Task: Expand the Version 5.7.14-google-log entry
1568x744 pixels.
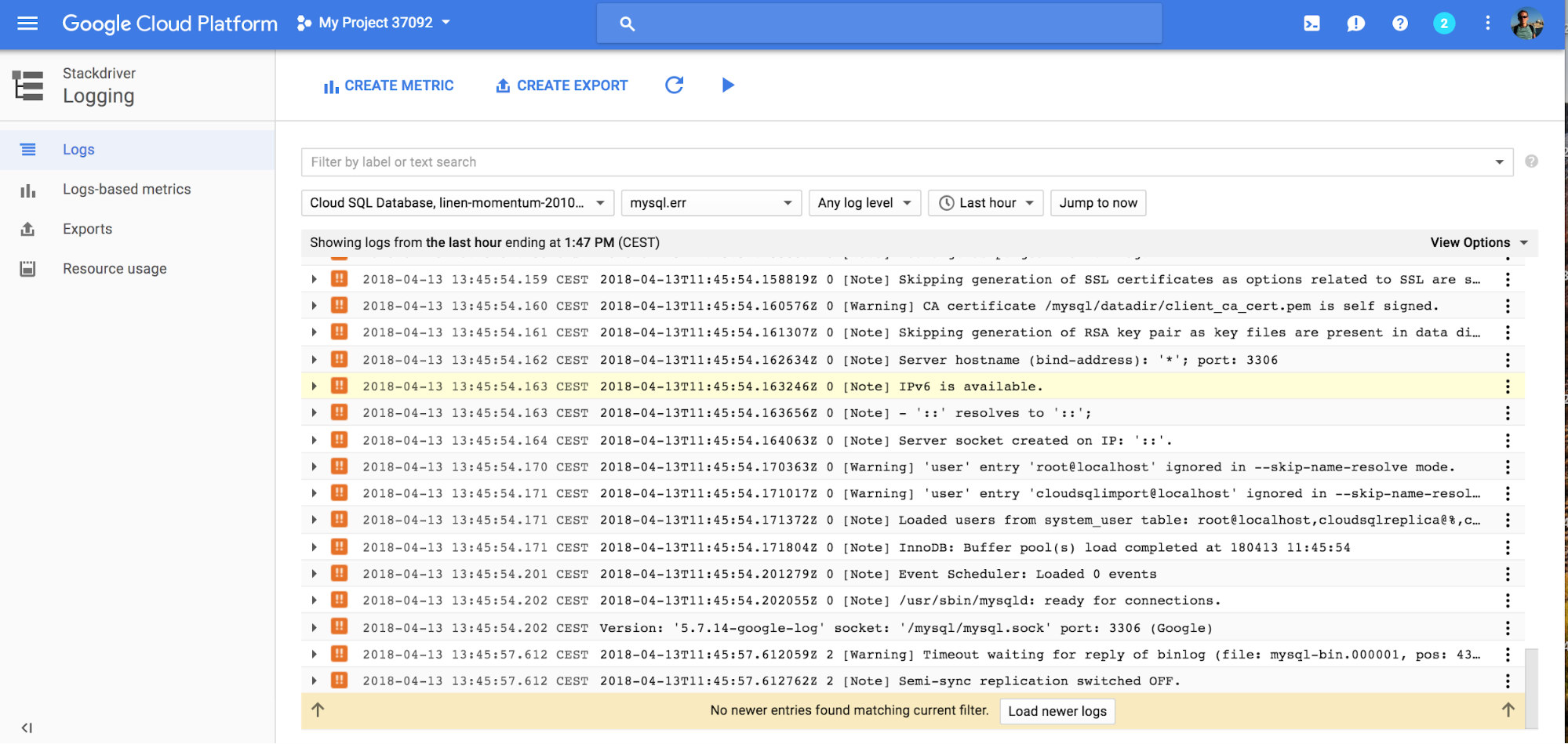Action: tap(314, 627)
